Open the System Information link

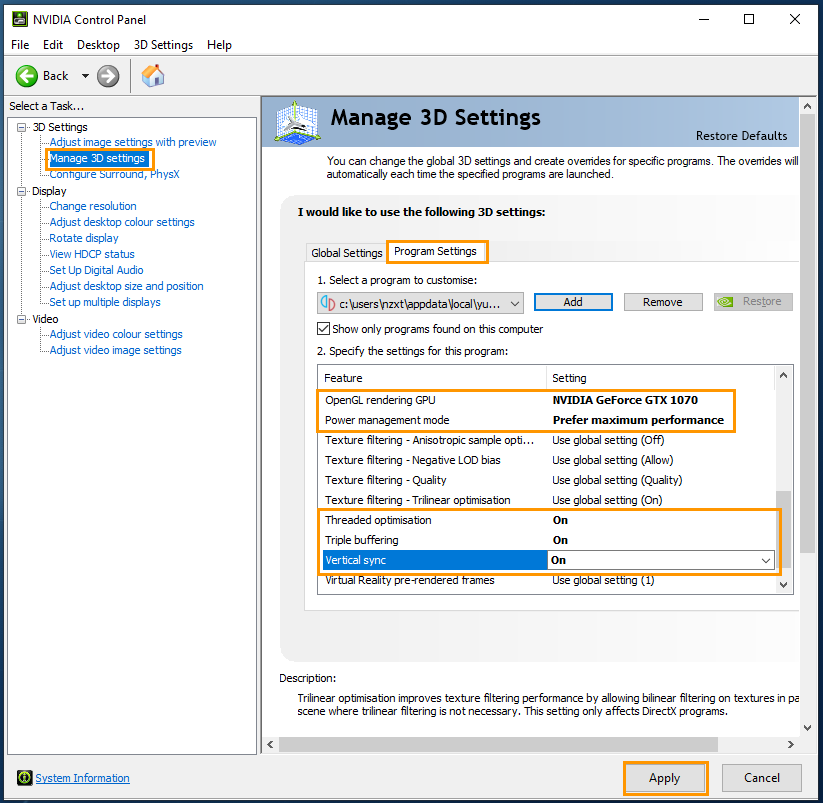click(x=82, y=778)
